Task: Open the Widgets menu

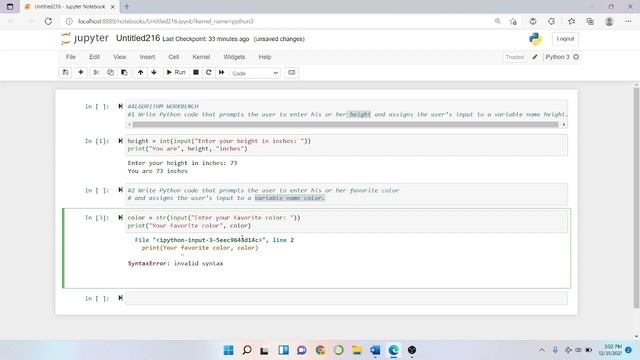Action: tap(234, 57)
